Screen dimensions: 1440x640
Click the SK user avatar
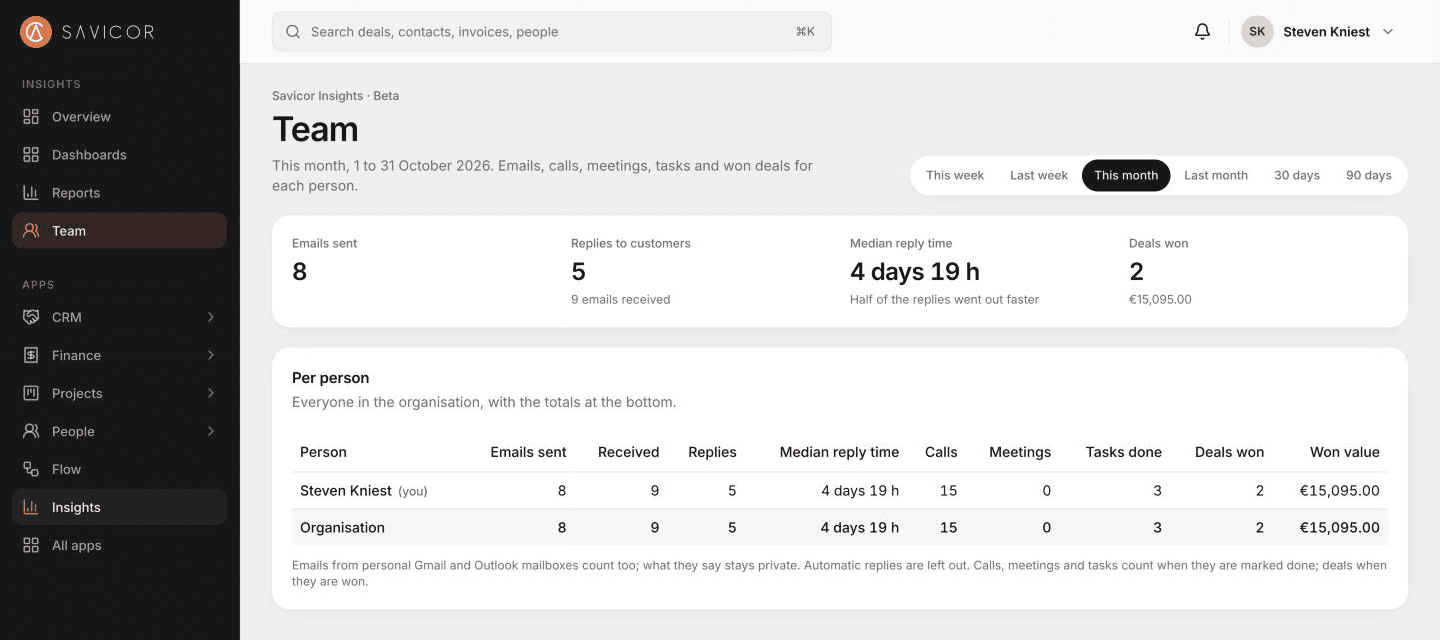click(1257, 32)
